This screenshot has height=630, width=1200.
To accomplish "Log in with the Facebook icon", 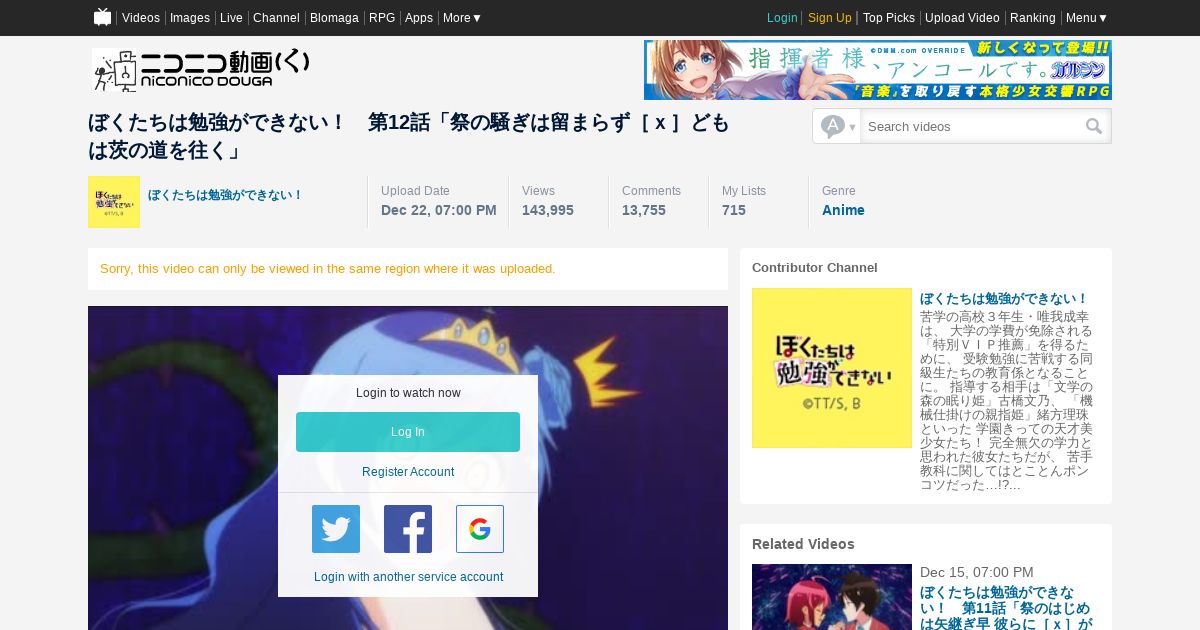I will point(408,529).
